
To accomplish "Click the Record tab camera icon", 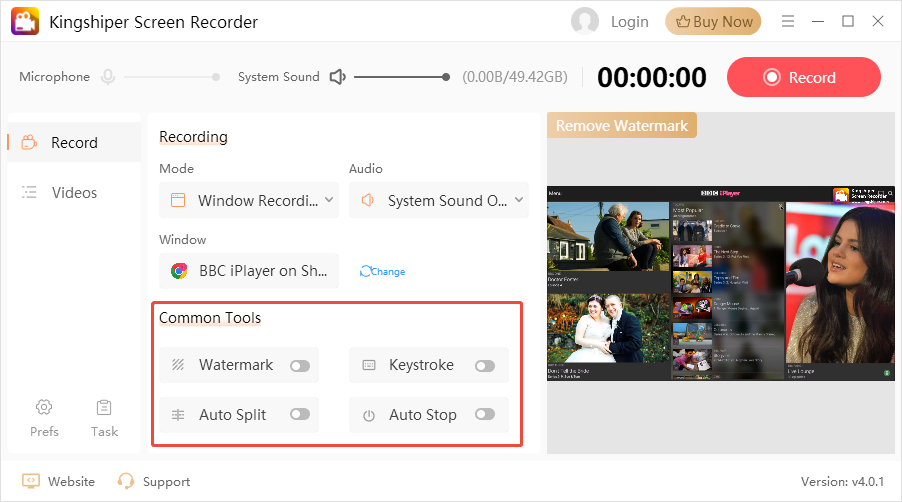I will tap(29, 142).
